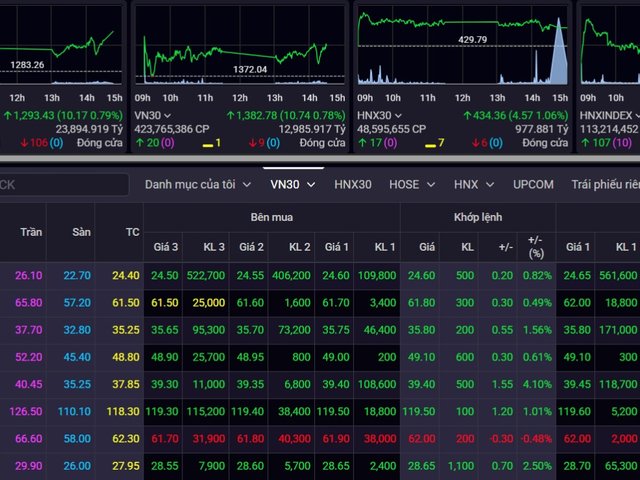Click the HNX30 advancing stocks up-arrow count

pyautogui.click(x=370, y=143)
